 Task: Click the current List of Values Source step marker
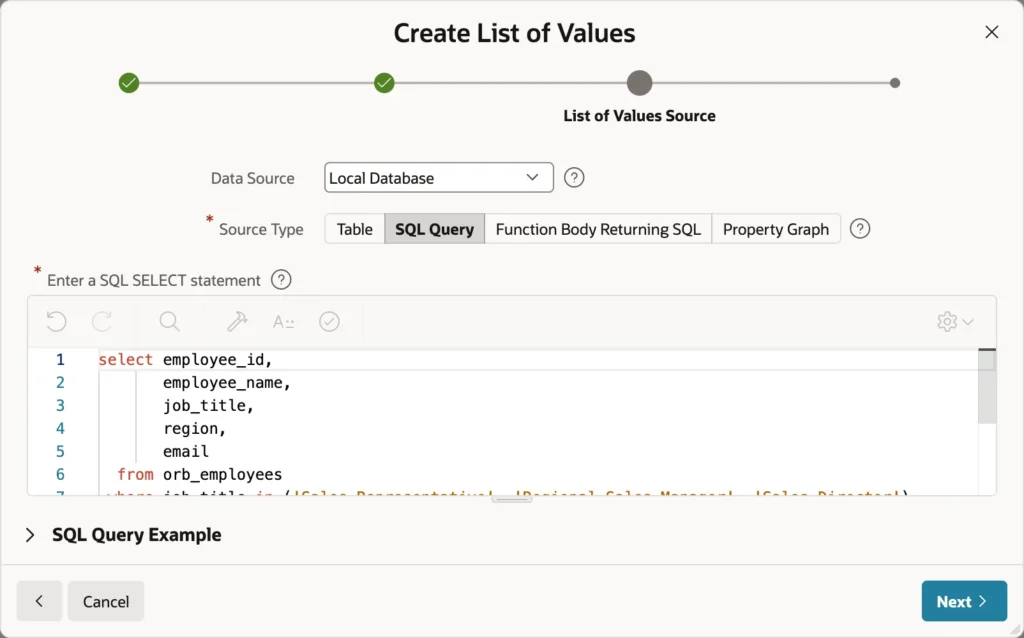[639, 83]
